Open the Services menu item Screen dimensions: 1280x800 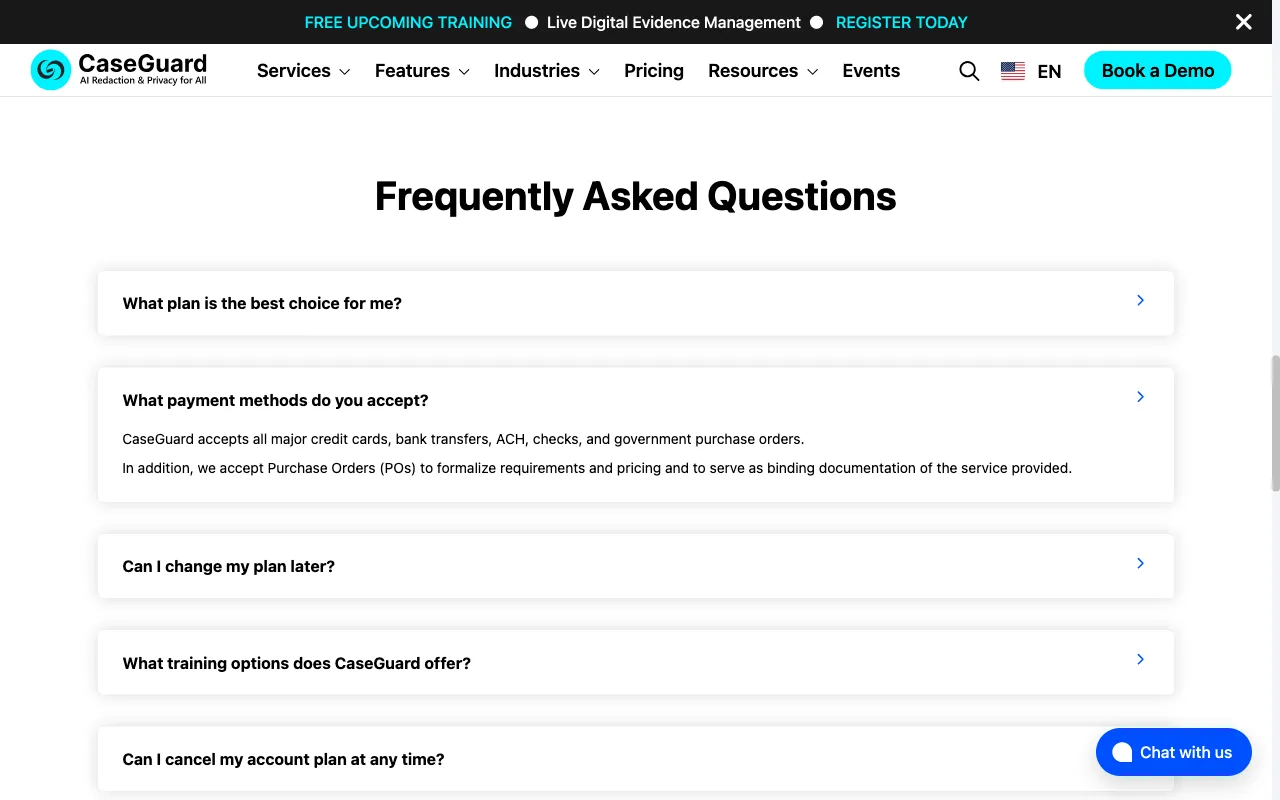pos(293,71)
